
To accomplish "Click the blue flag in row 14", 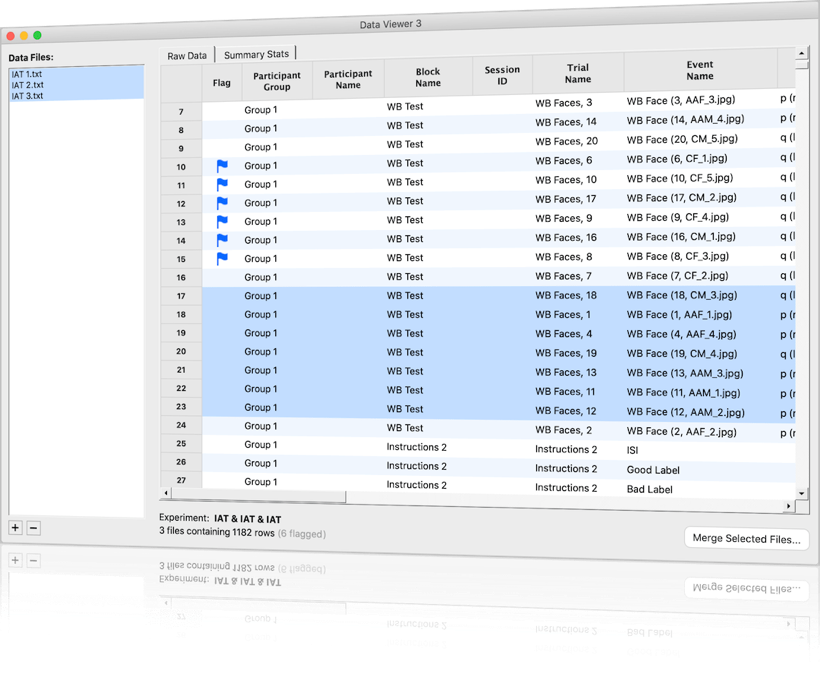I will click(x=222, y=240).
